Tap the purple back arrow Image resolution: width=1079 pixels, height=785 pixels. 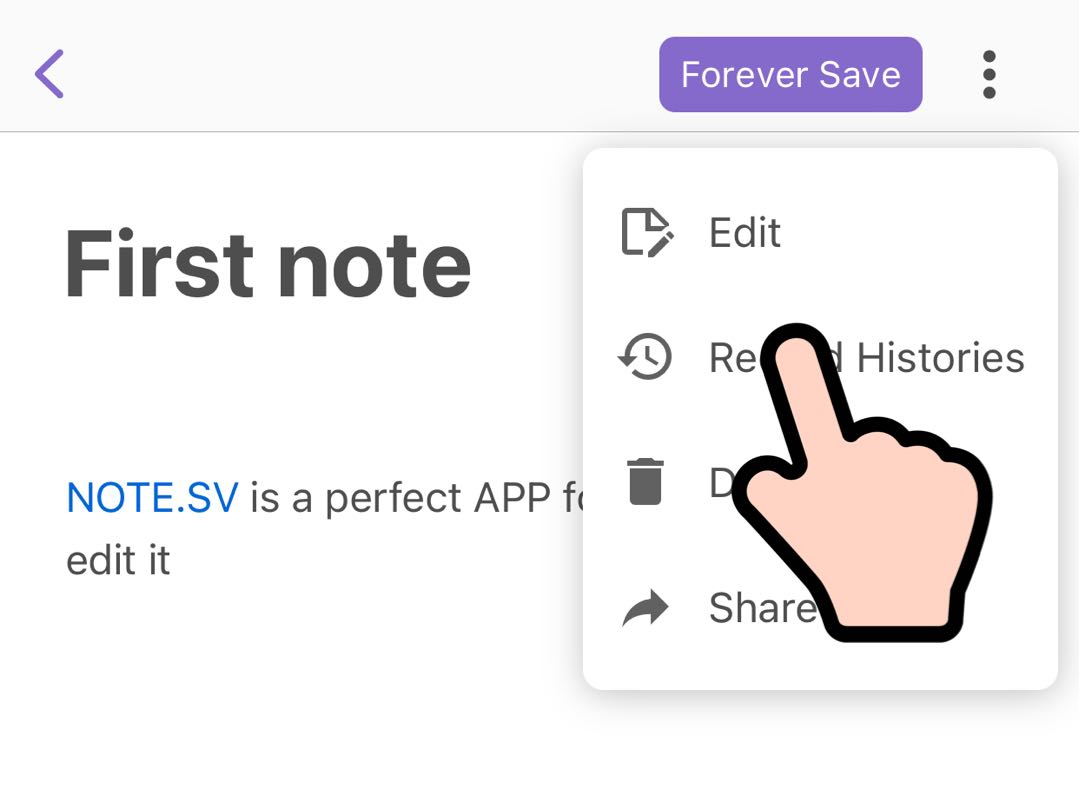(x=49, y=74)
